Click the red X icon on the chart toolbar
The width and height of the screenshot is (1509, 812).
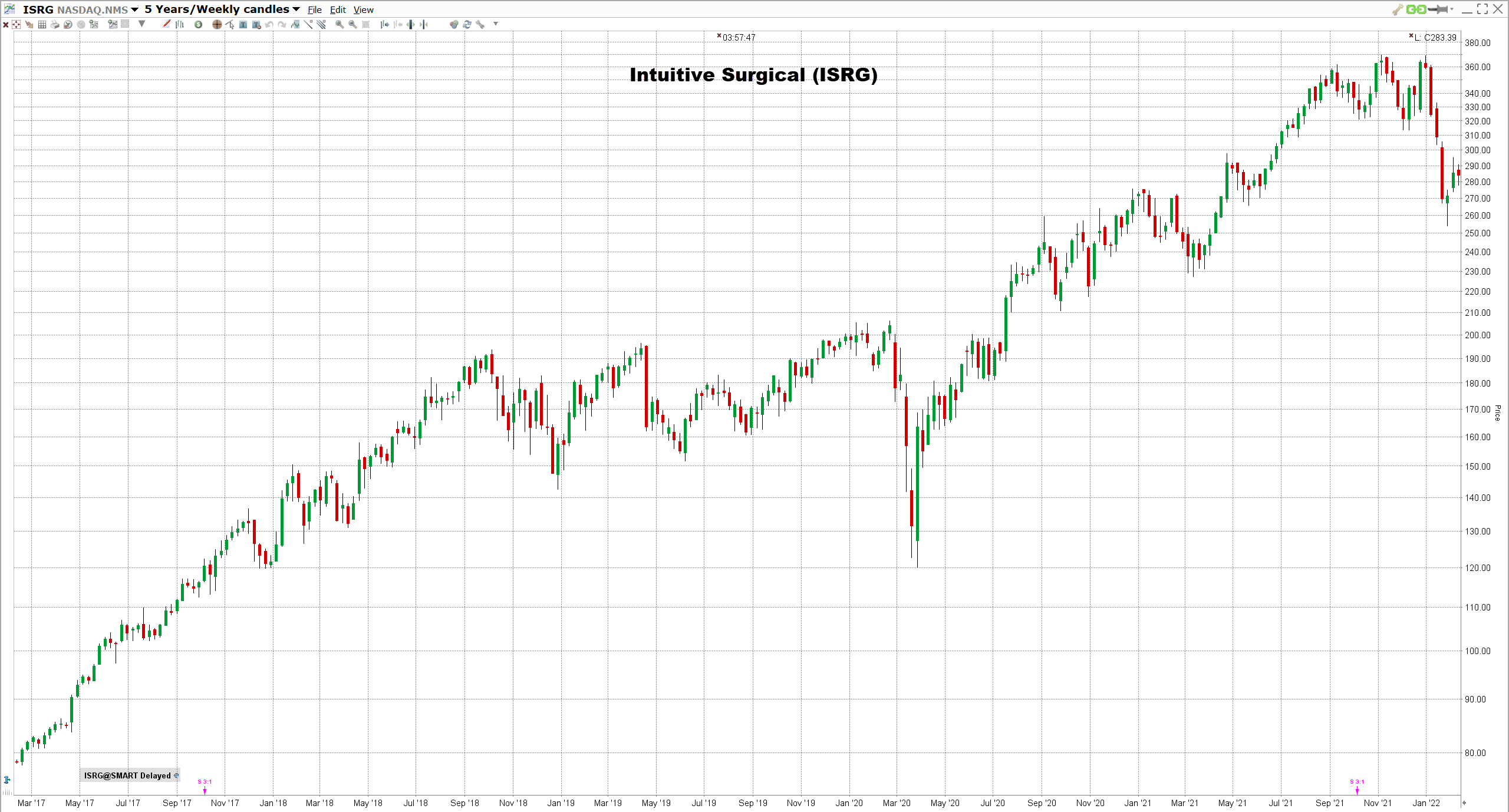click(6, 25)
